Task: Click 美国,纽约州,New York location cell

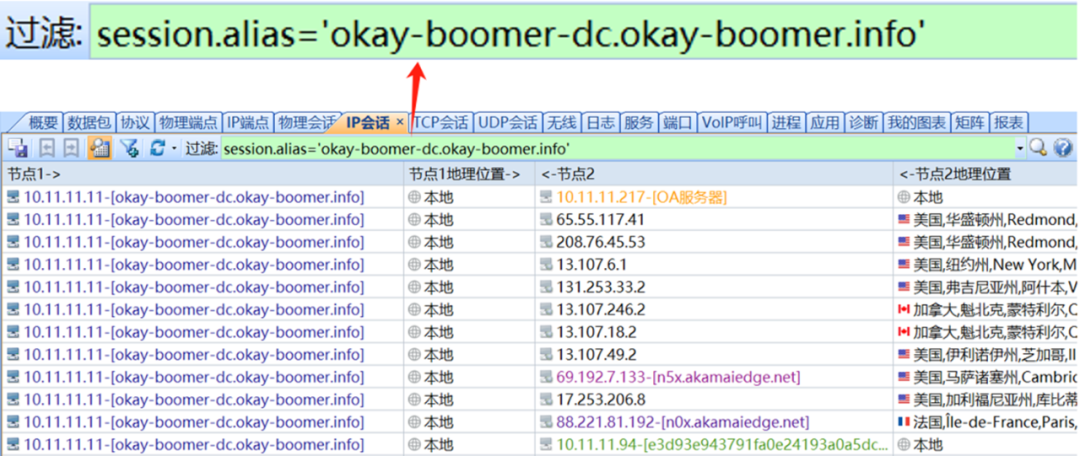Action: point(986,265)
